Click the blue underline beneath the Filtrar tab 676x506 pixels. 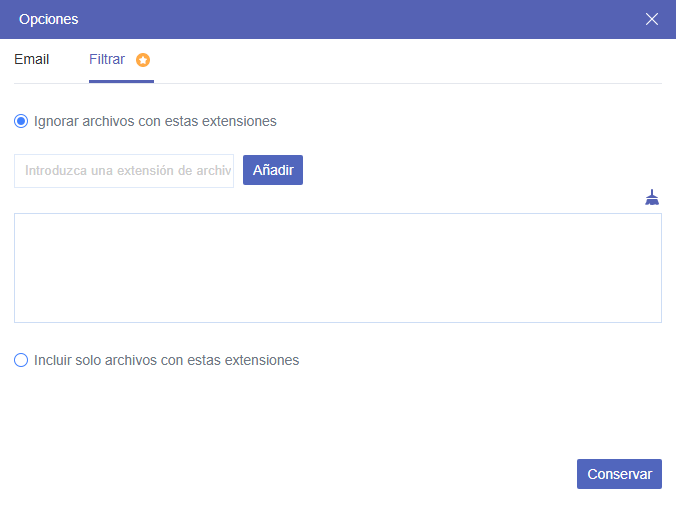(x=121, y=82)
